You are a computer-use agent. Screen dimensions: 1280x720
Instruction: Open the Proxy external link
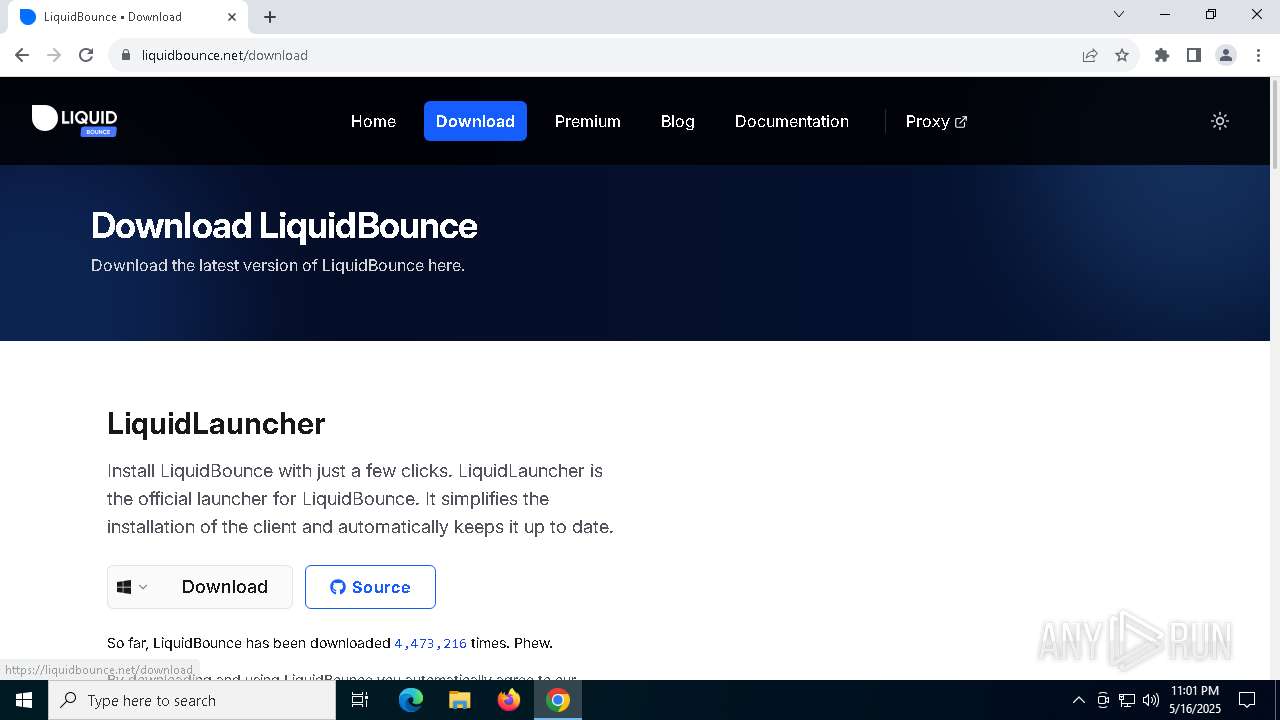pos(936,121)
